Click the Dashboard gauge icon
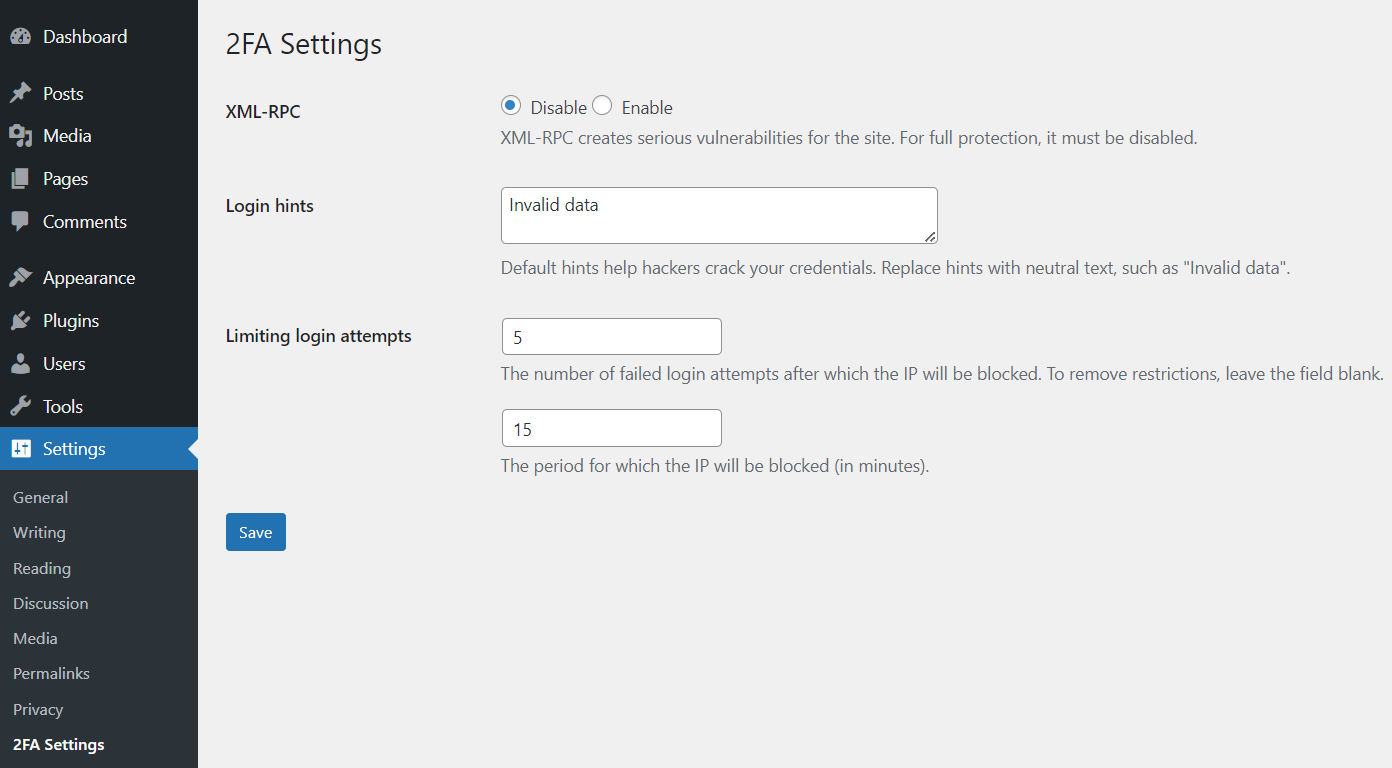1392x768 pixels. [x=21, y=37]
